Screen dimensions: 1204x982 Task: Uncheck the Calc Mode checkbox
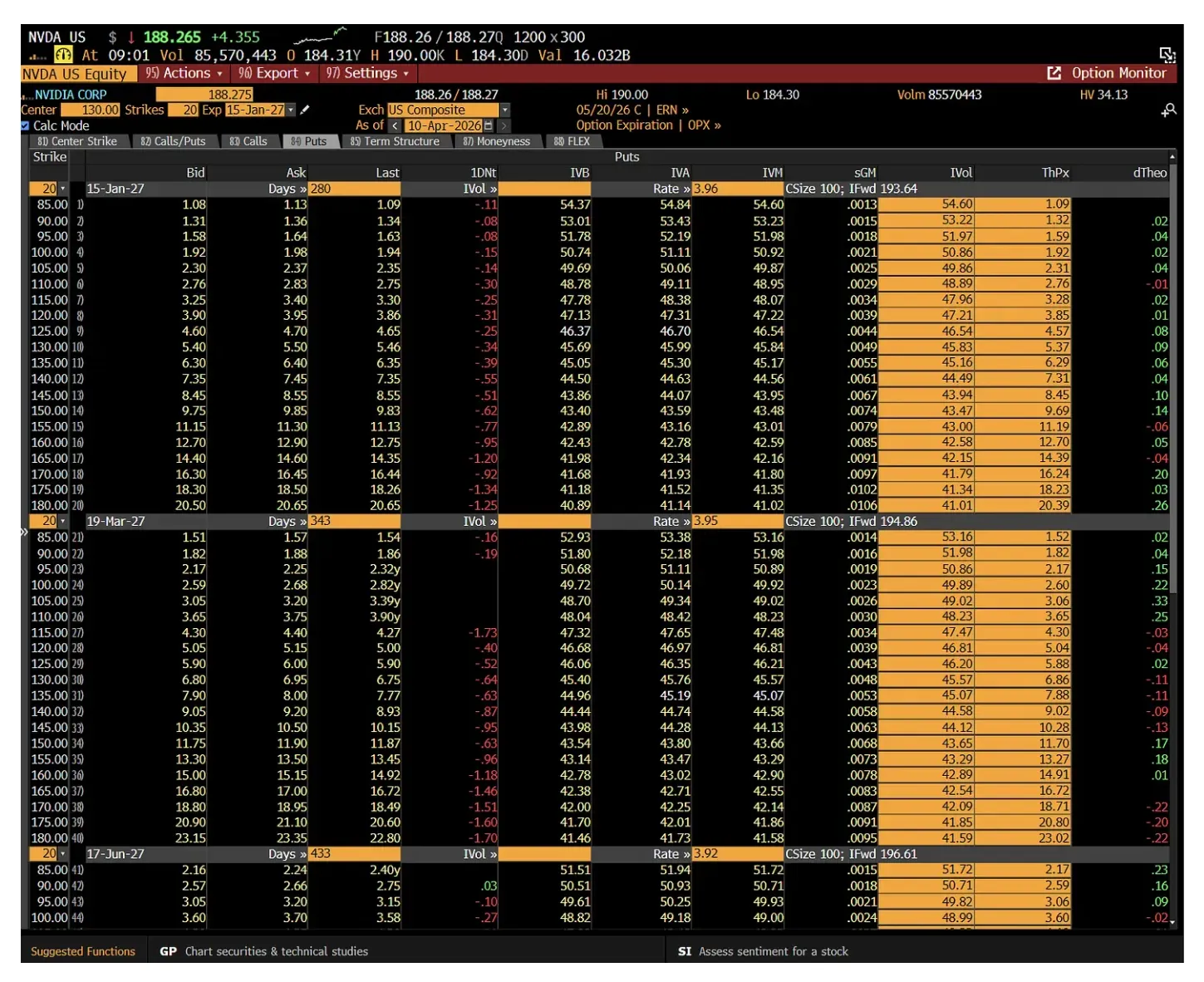click(25, 125)
